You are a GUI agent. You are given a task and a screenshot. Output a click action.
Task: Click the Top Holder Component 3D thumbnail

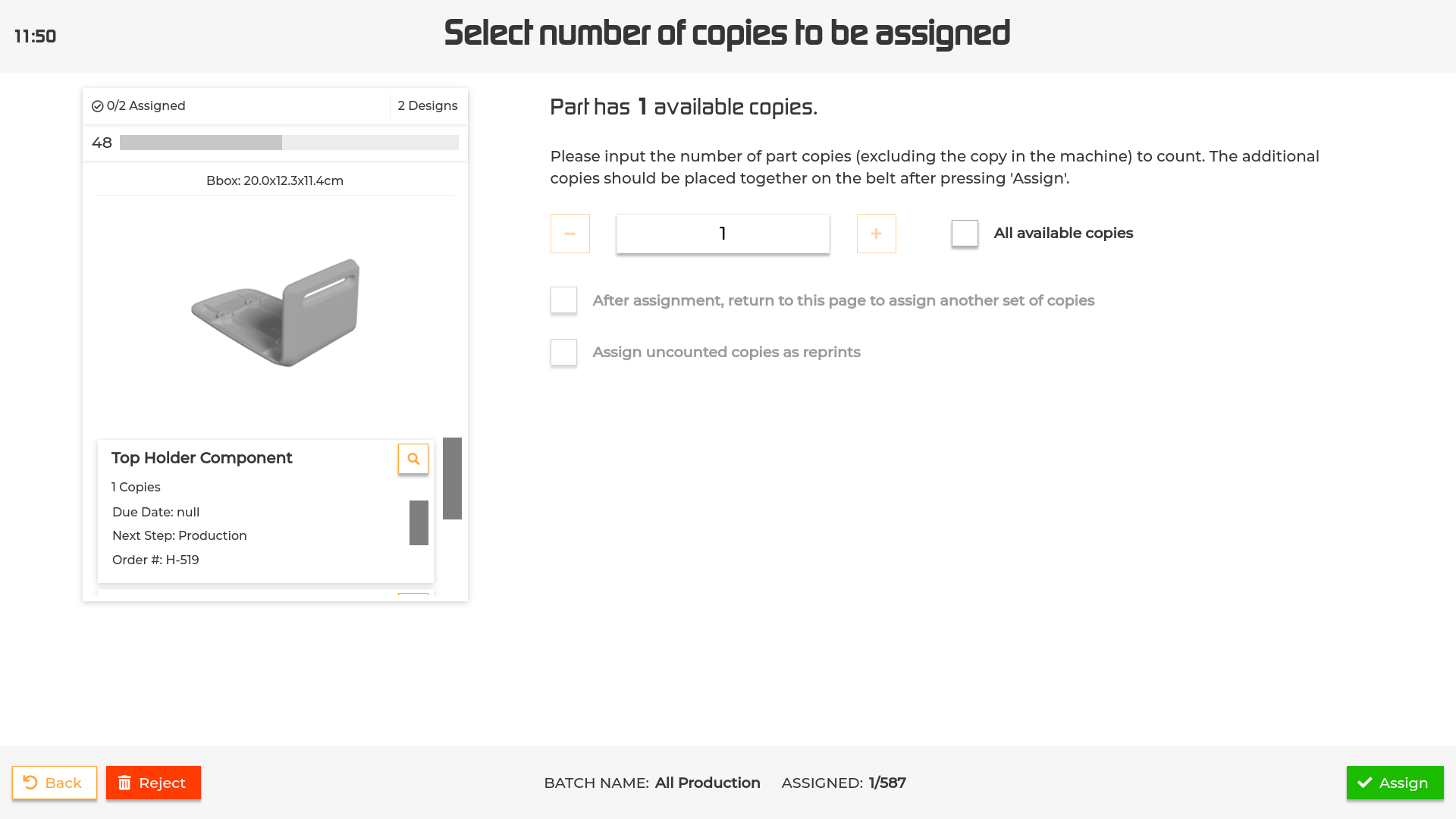tap(275, 311)
